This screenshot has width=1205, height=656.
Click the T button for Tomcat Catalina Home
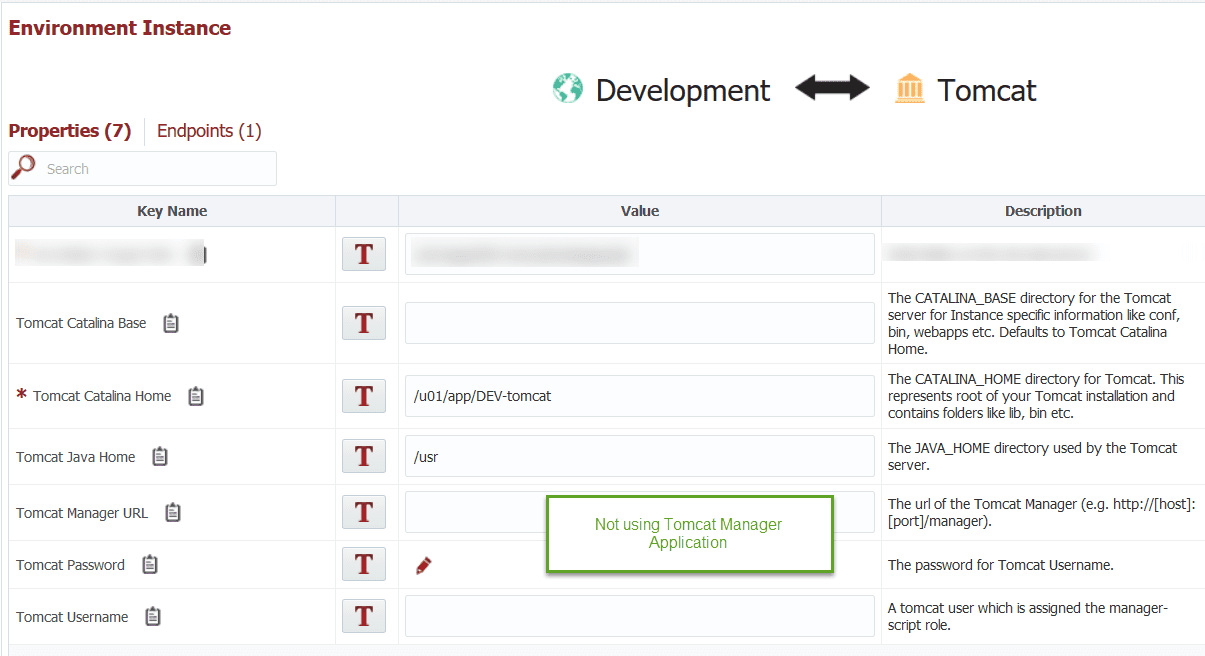click(x=364, y=396)
